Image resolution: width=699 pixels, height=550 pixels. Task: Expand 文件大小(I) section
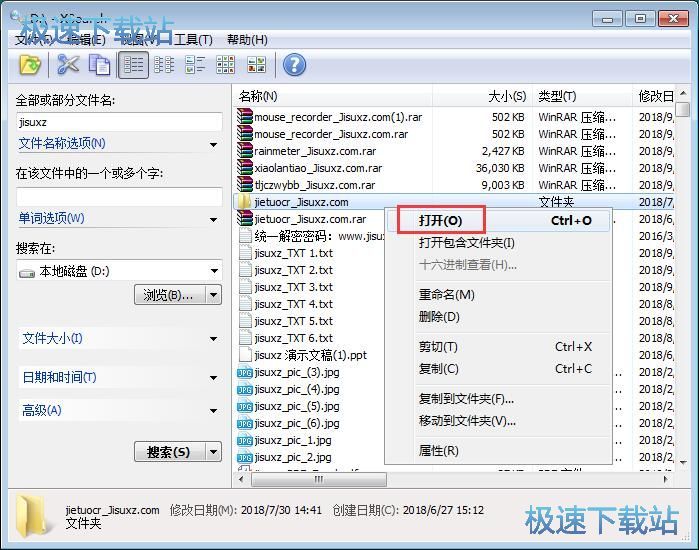[x=214, y=339]
